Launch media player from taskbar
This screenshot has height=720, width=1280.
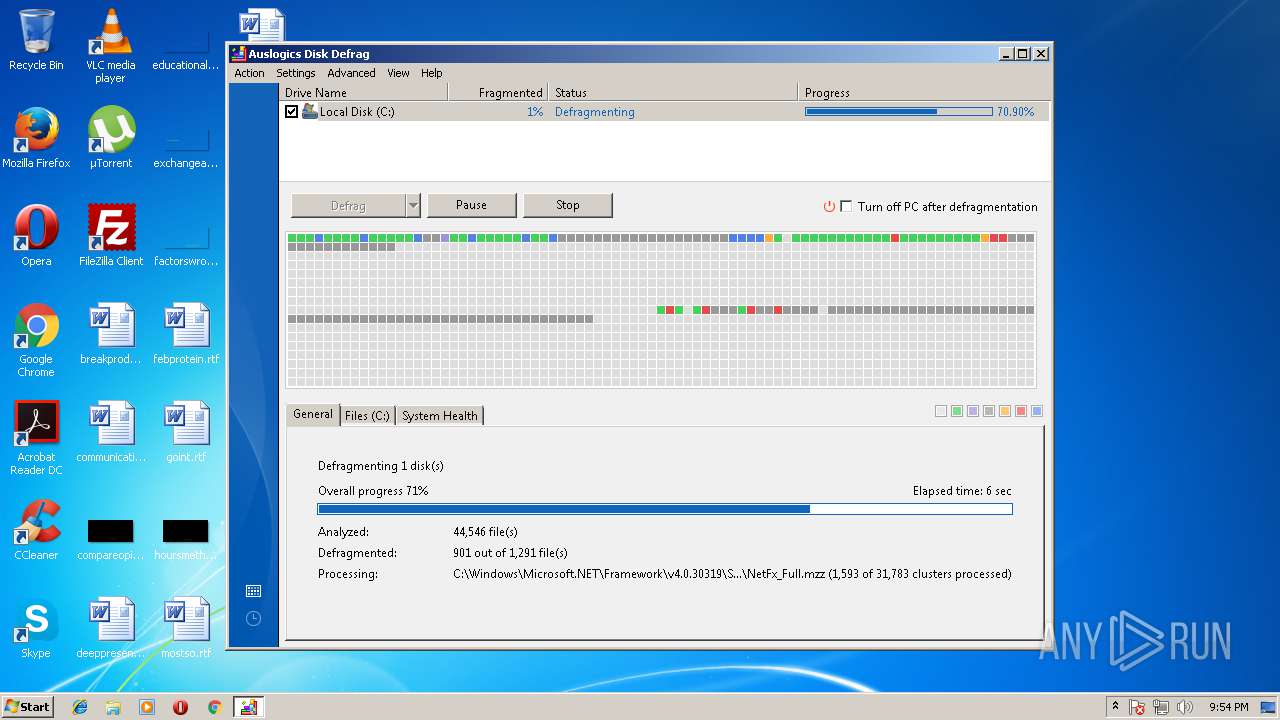tap(147, 707)
